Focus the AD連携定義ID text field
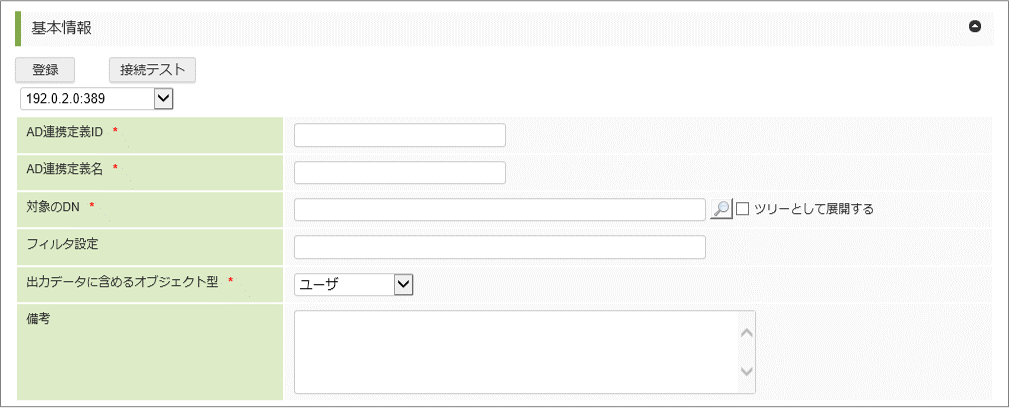This screenshot has width=1009, height=408. pyautogui.click(x=400, y=135)
